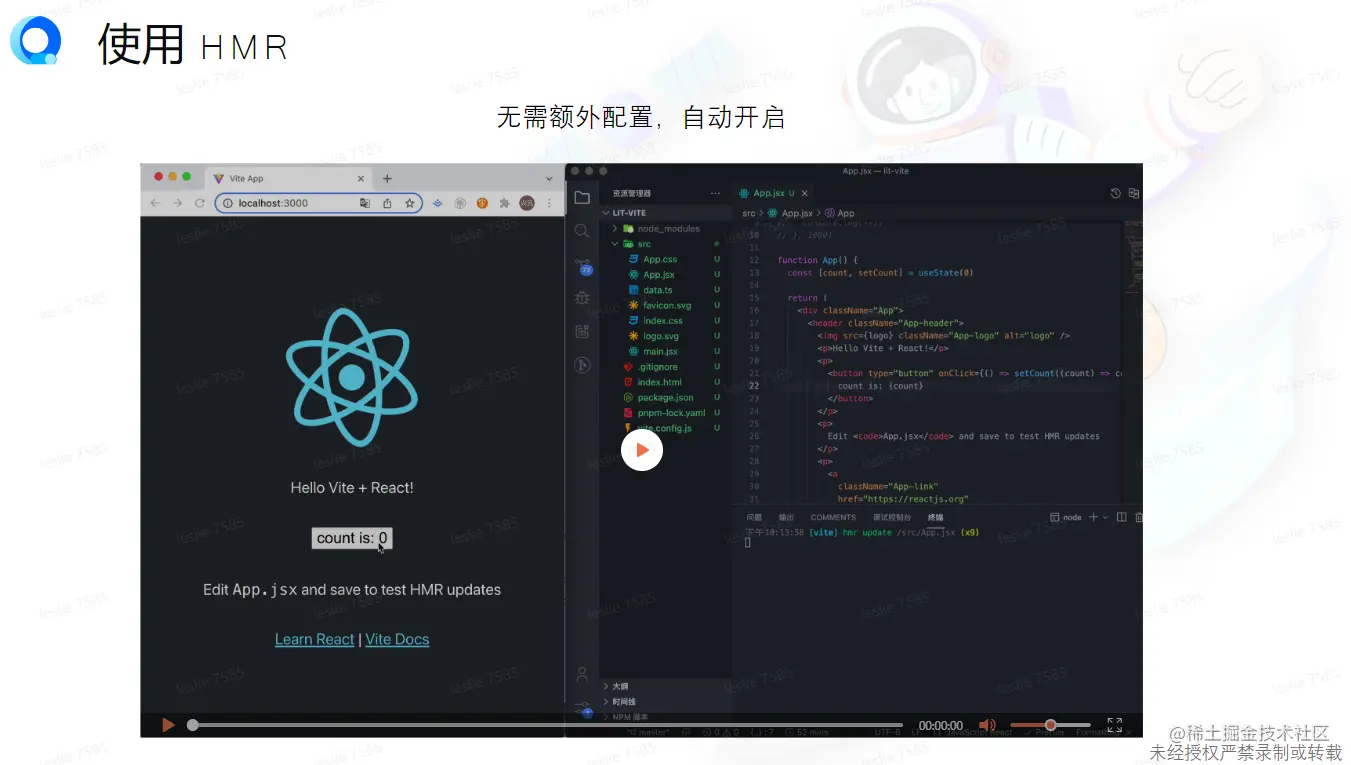Open index.html in the file explorer
This screenshot has width=1351, height=765.
666,382
